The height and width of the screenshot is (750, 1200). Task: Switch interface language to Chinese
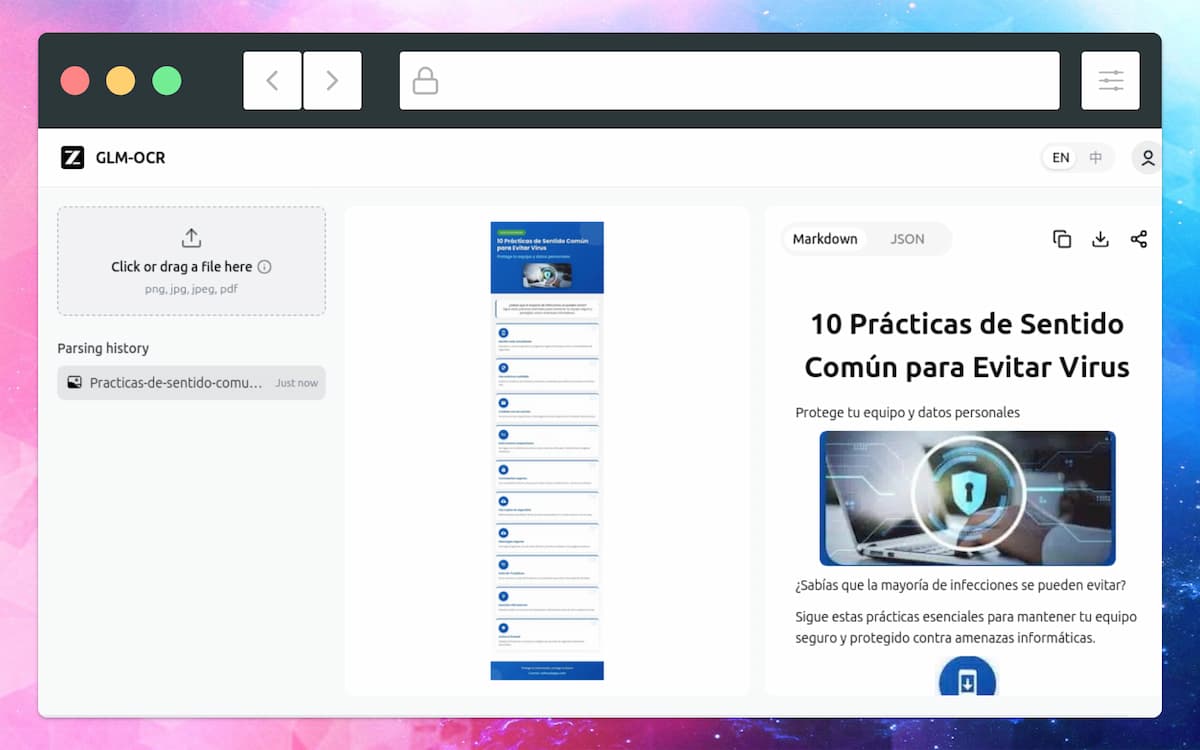tap(1094, 157)
